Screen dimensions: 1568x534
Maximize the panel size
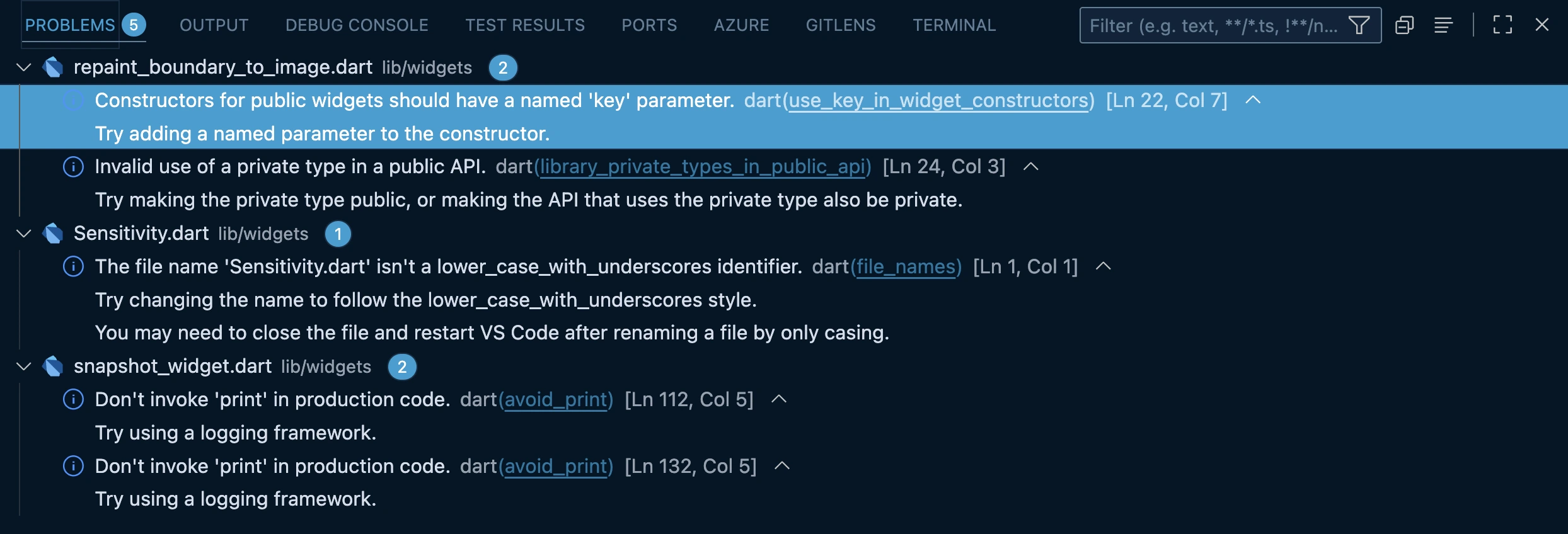[x=1502, y=25]
